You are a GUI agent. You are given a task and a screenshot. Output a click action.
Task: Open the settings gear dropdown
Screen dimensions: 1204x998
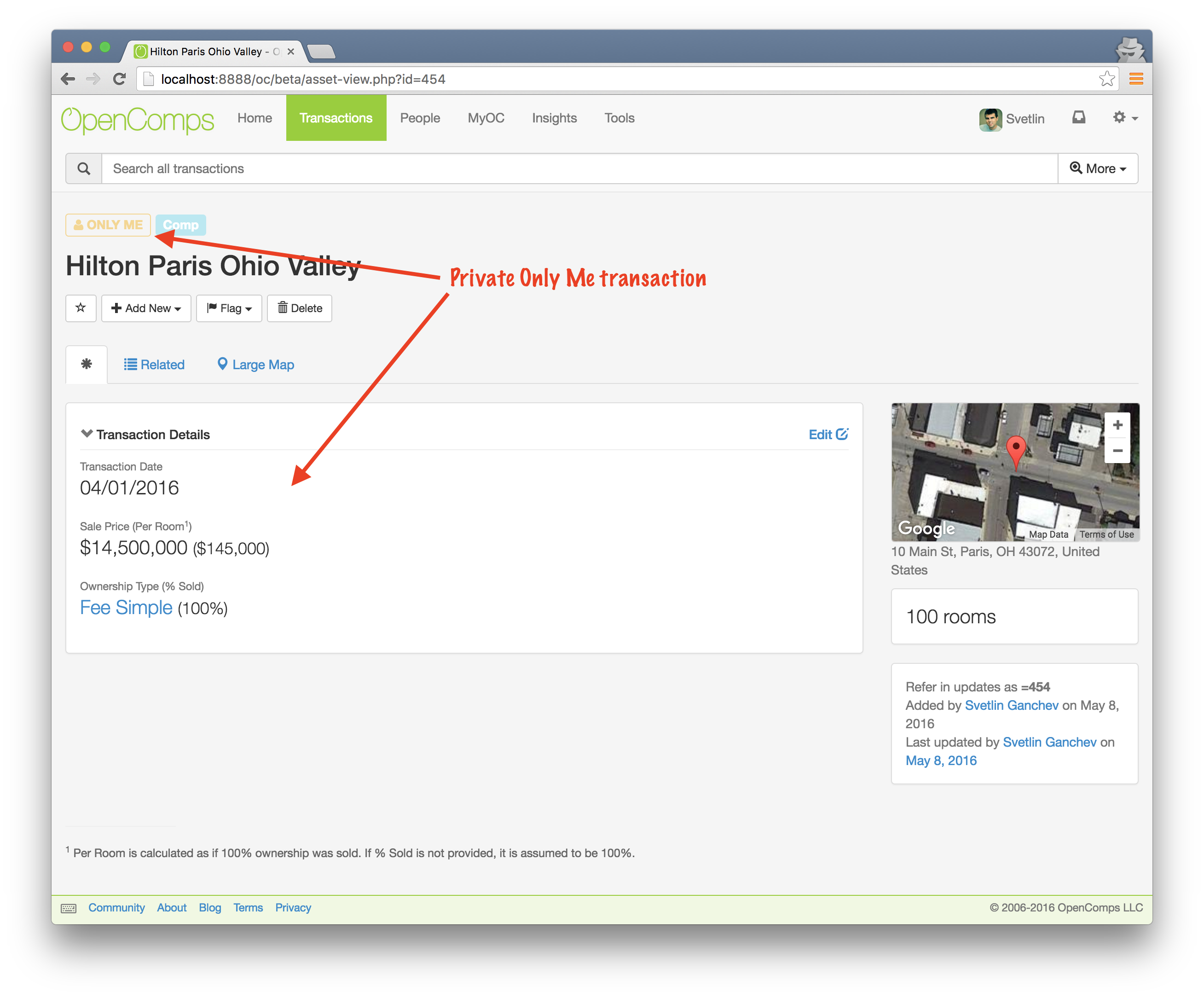pos(1125,117)
